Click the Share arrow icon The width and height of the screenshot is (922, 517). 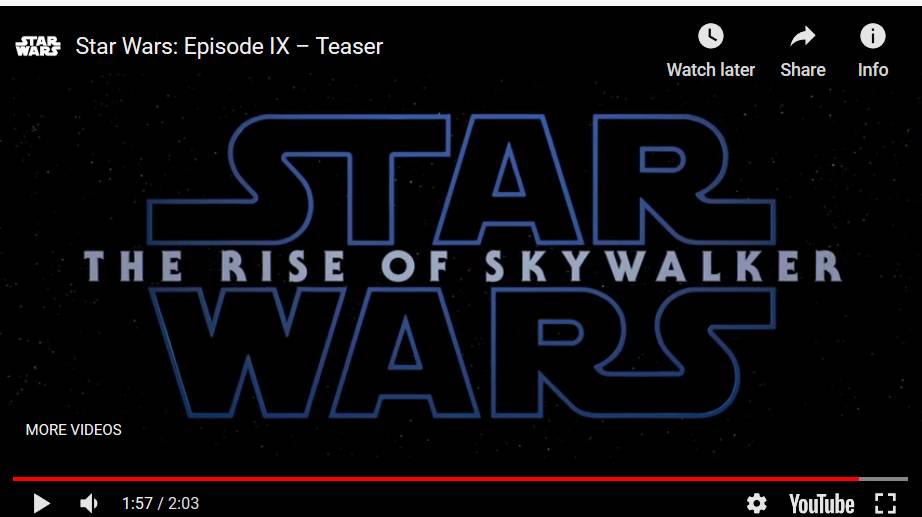coord(803,36)
